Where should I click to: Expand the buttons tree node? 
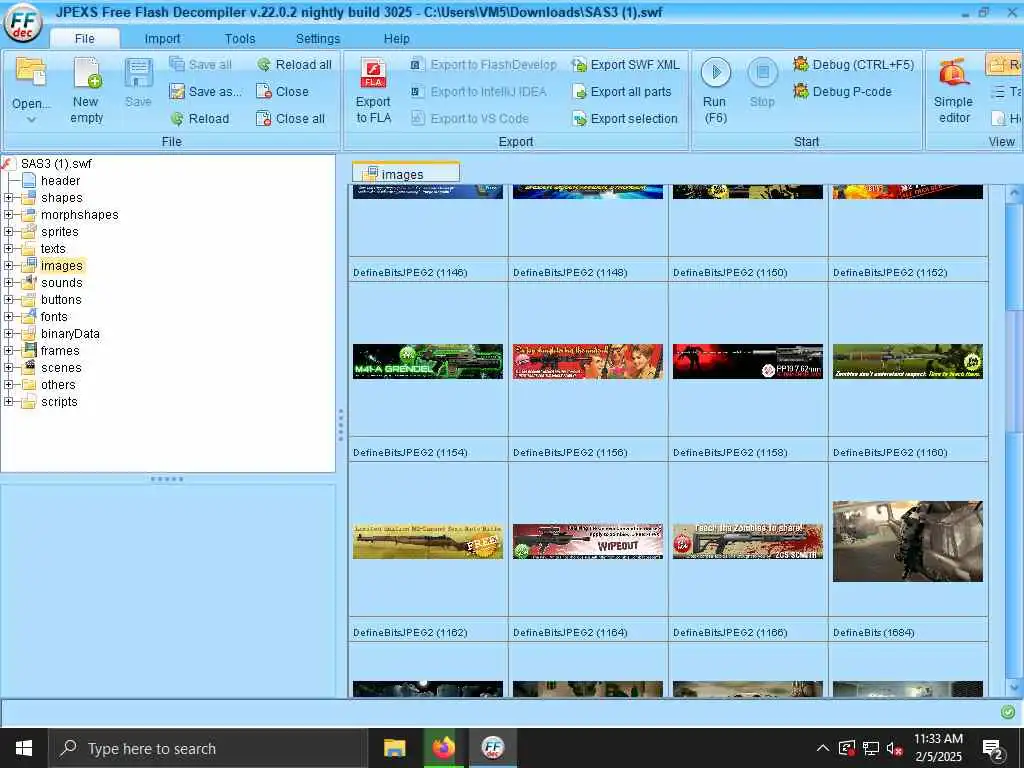click(8, 299)
